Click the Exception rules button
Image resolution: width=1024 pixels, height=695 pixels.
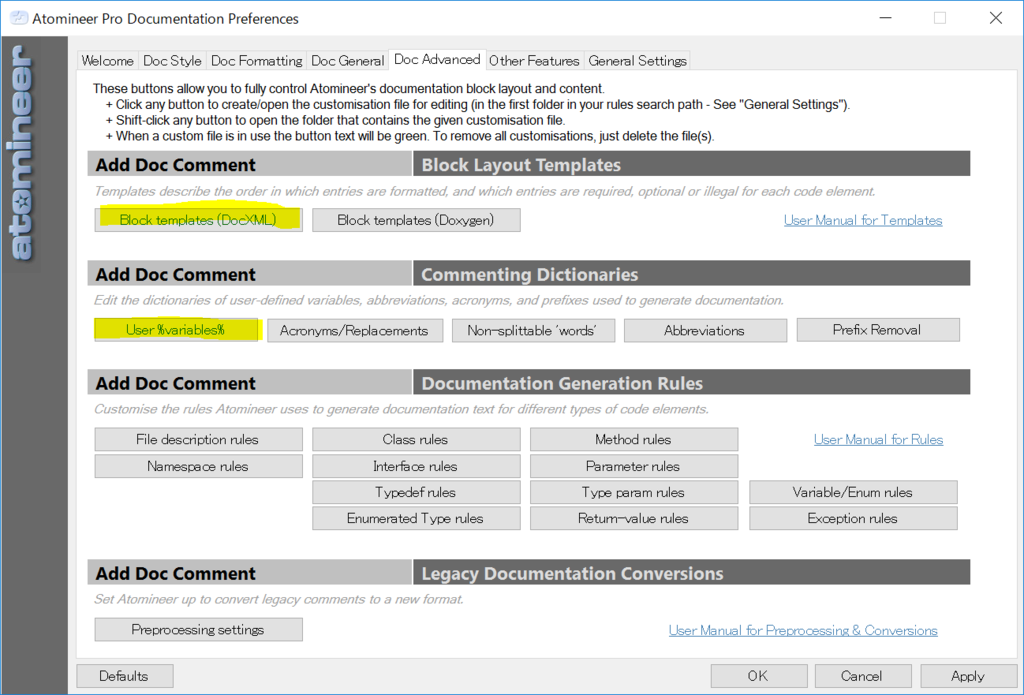coord(853,519)
